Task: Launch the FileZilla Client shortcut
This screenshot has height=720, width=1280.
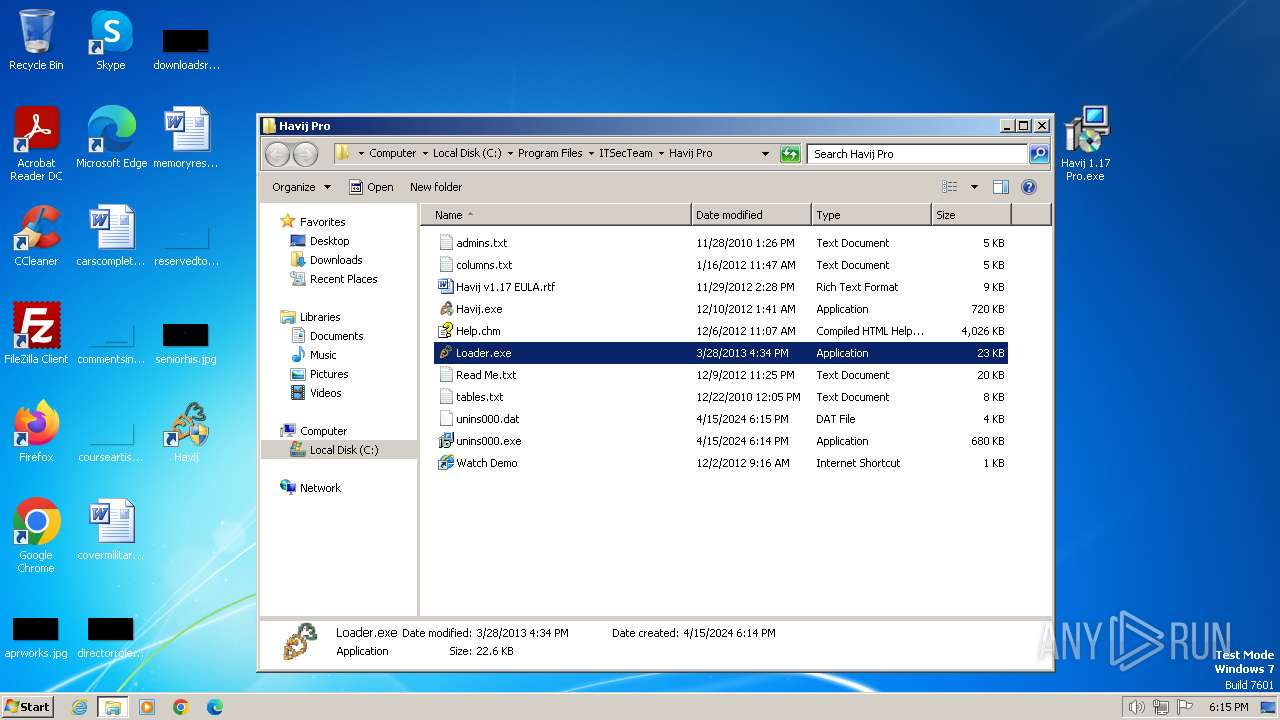Action: click(x=36, y=334)
